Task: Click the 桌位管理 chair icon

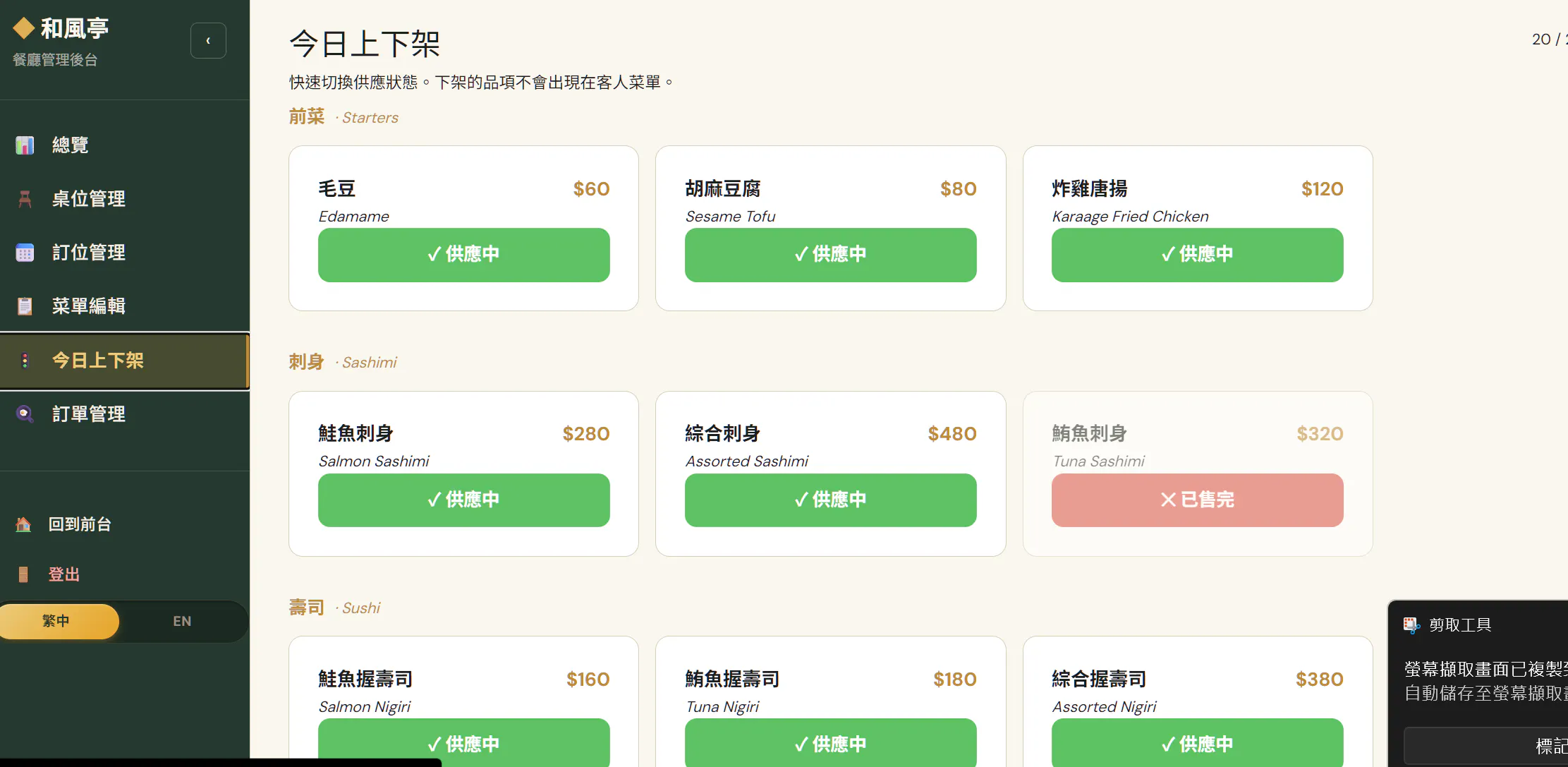Action: click(25, 199)
